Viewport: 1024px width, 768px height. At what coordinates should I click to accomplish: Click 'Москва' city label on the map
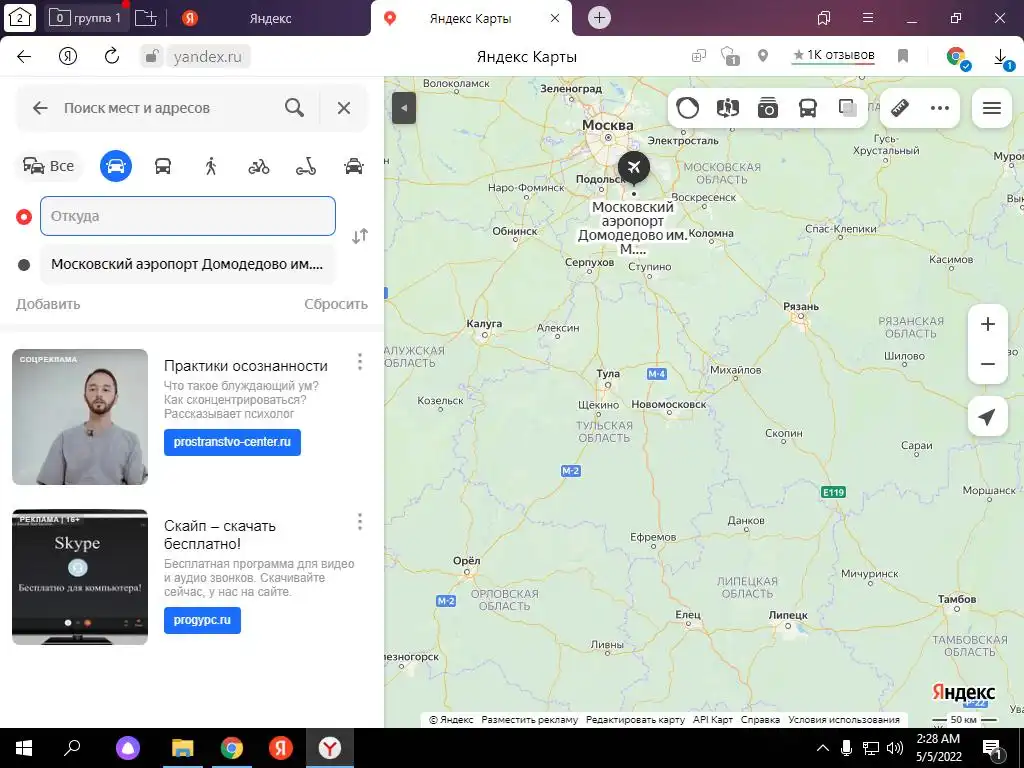coord(607,125)
